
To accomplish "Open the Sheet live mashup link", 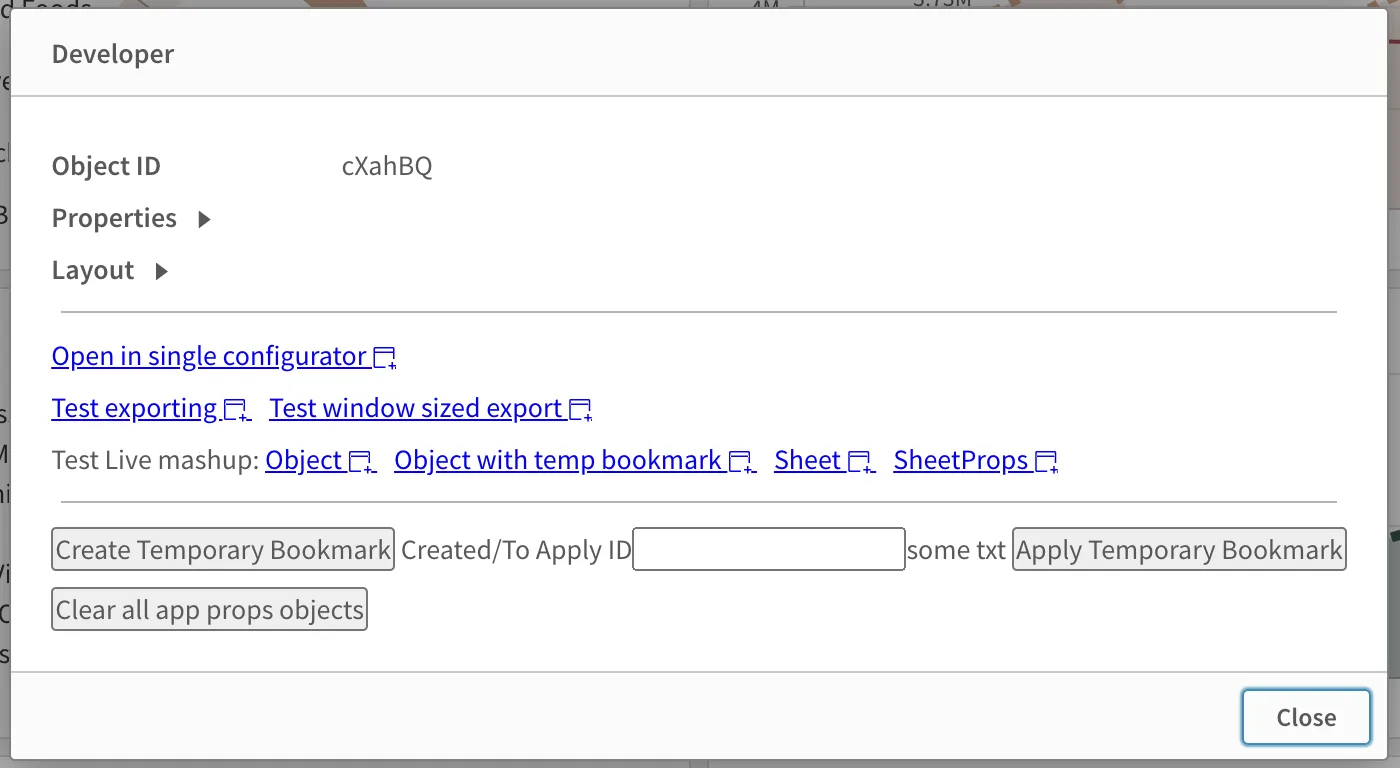I will tap(807, 461).
